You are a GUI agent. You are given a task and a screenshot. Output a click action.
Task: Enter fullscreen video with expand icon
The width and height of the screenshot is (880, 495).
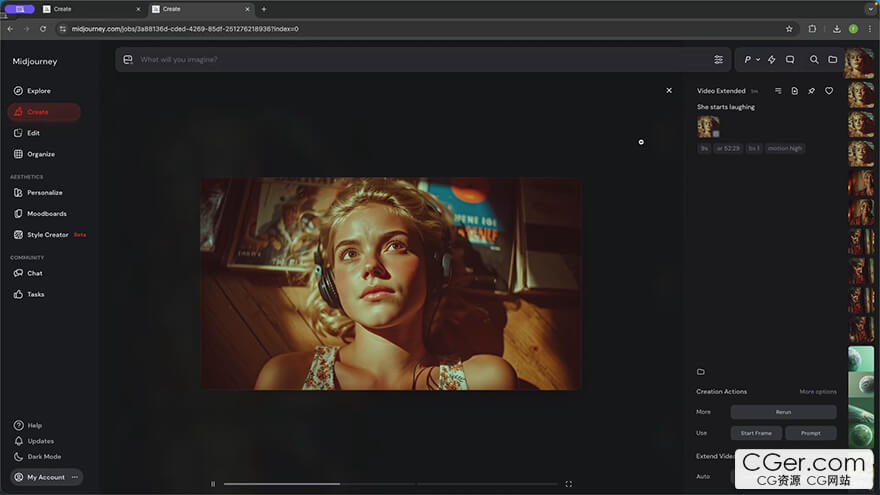[569, 484]
